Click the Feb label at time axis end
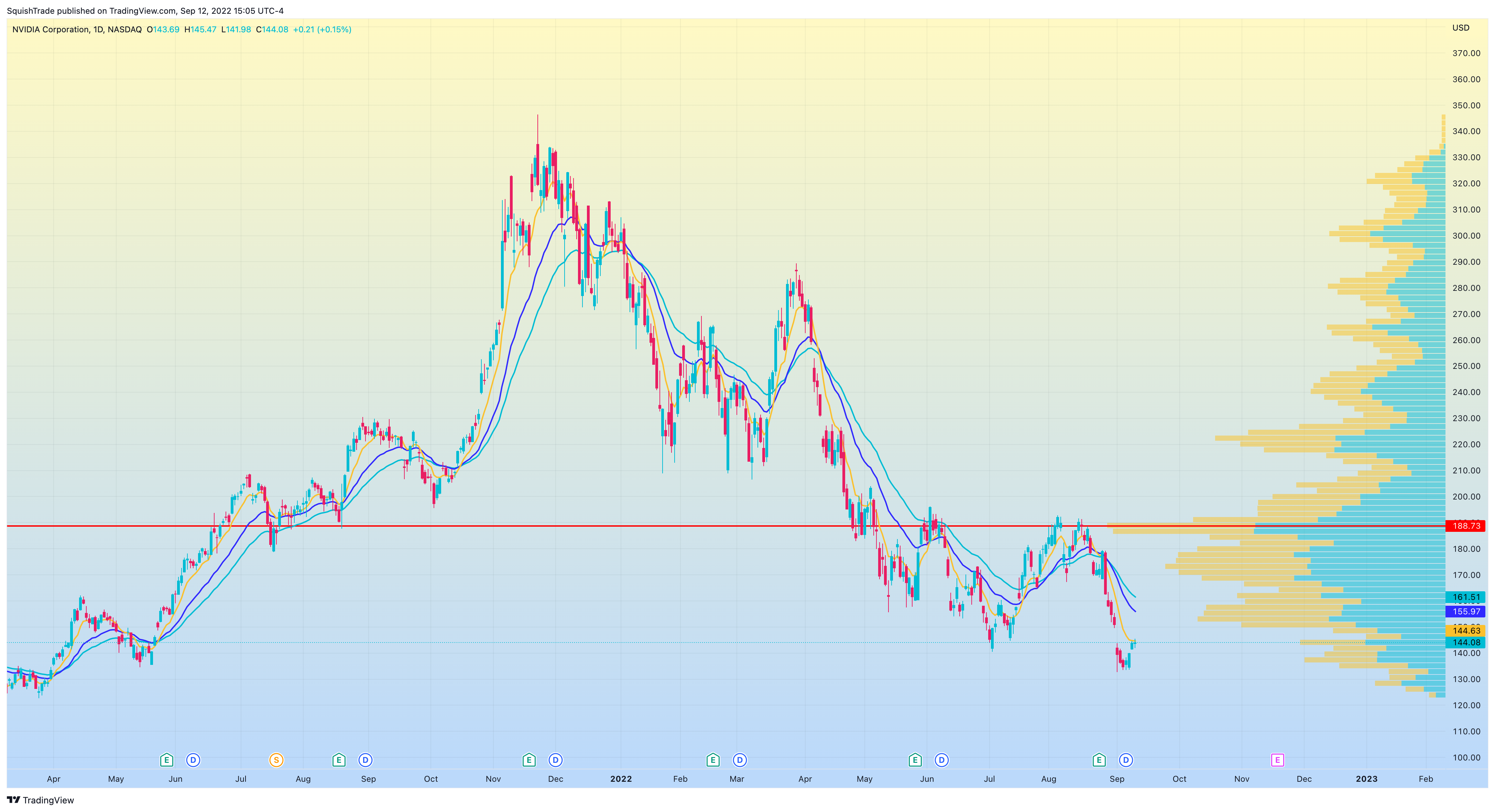Viewport: 1495px width, 812px height. [x=1426, y=779]
